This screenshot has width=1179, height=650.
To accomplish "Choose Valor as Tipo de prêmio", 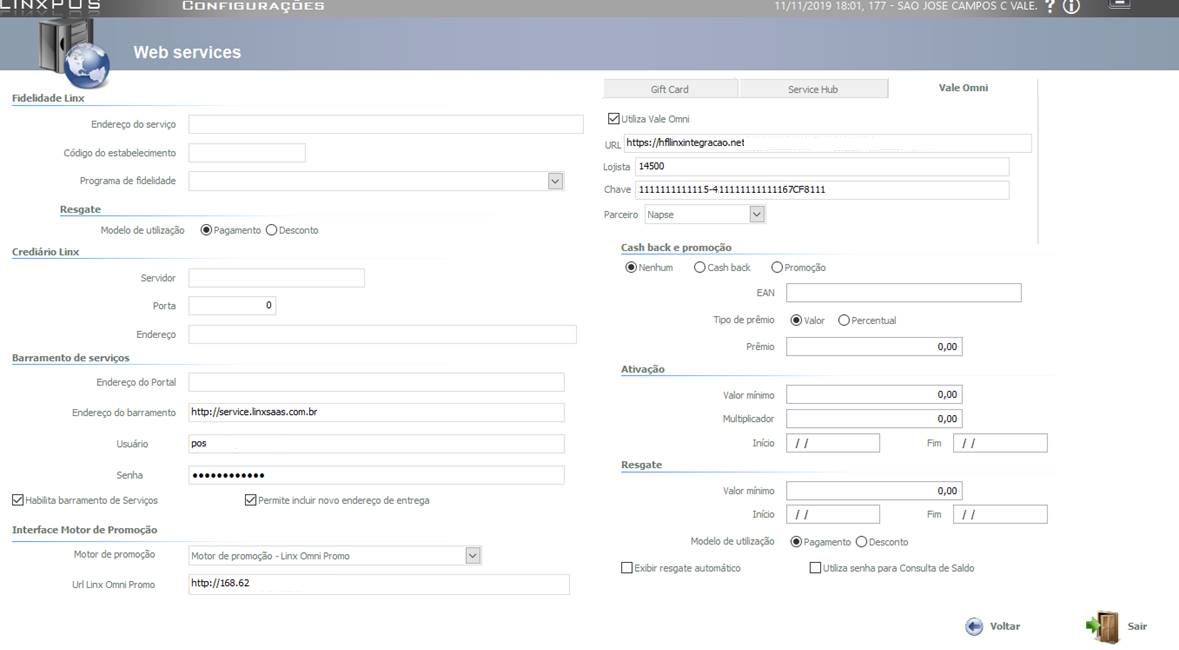I will click(796, 320).
